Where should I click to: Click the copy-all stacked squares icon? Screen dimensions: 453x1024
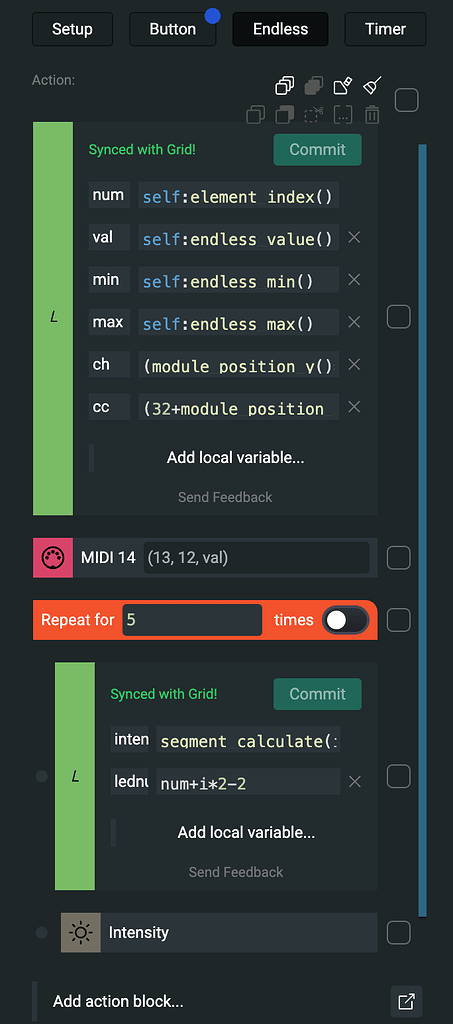point(285,86)
